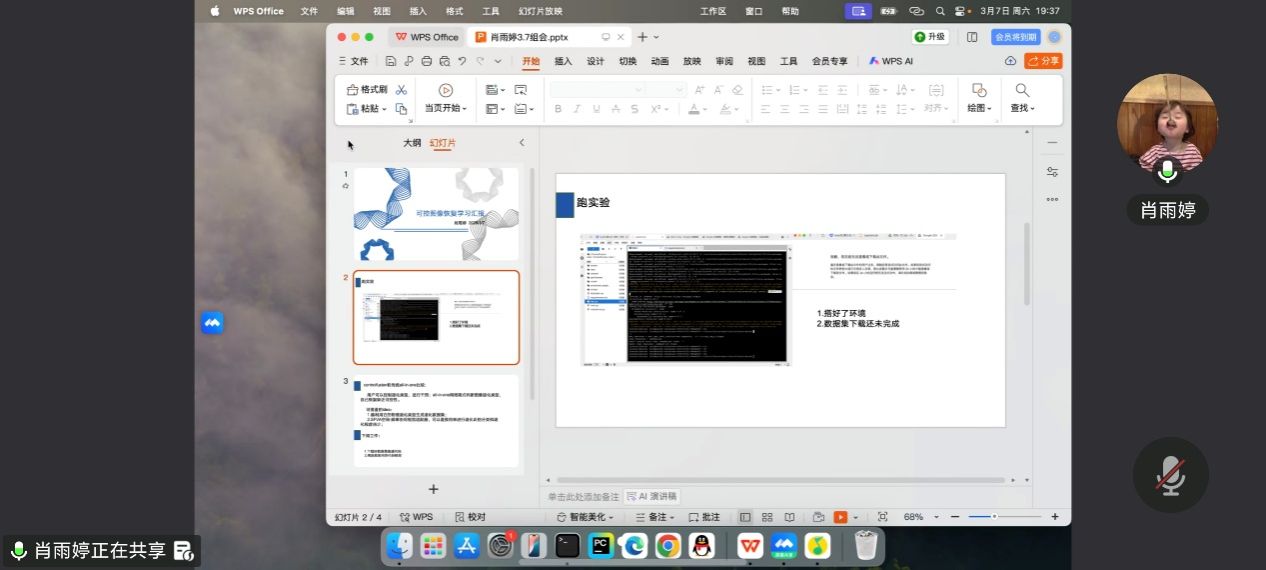Collapse the slide panel with chevron

pyautogui.click(x=521, y=143)
